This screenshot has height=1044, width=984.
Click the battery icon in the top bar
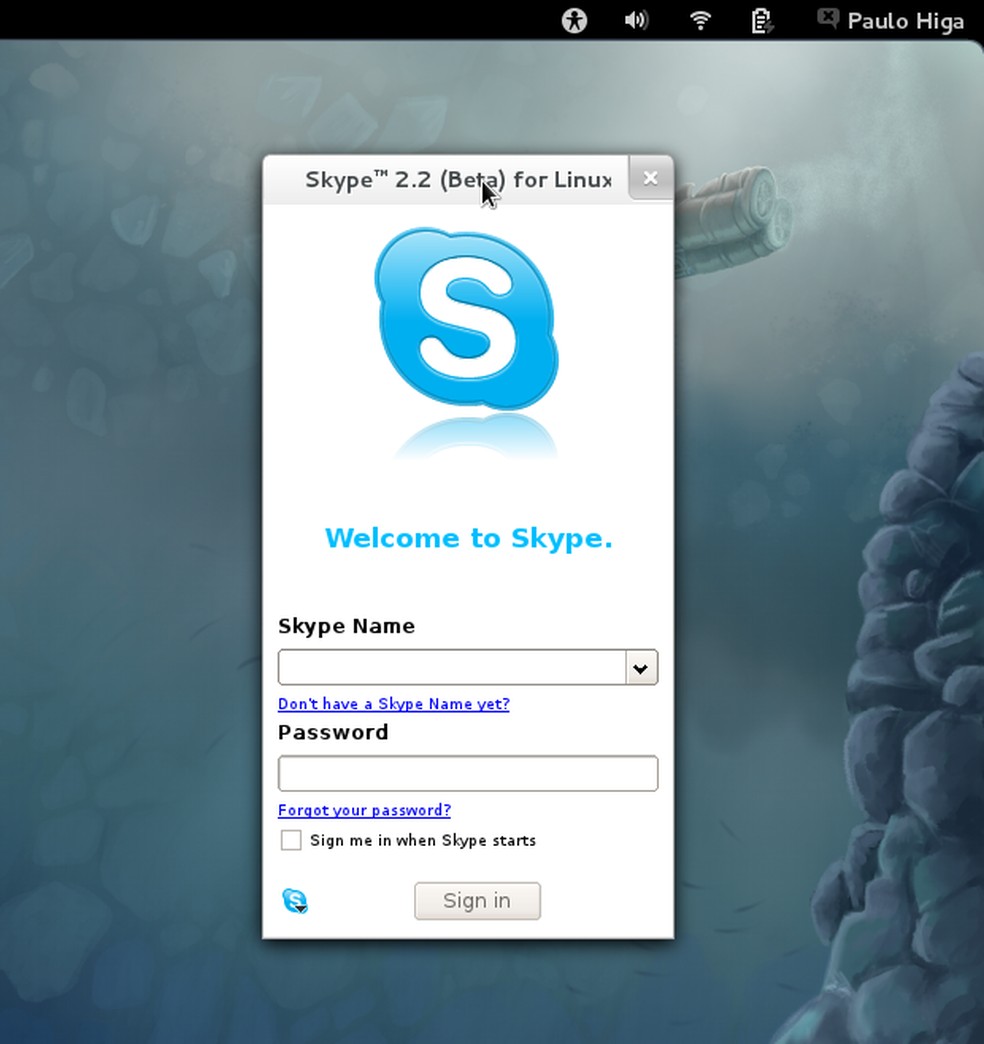(761, 20)
